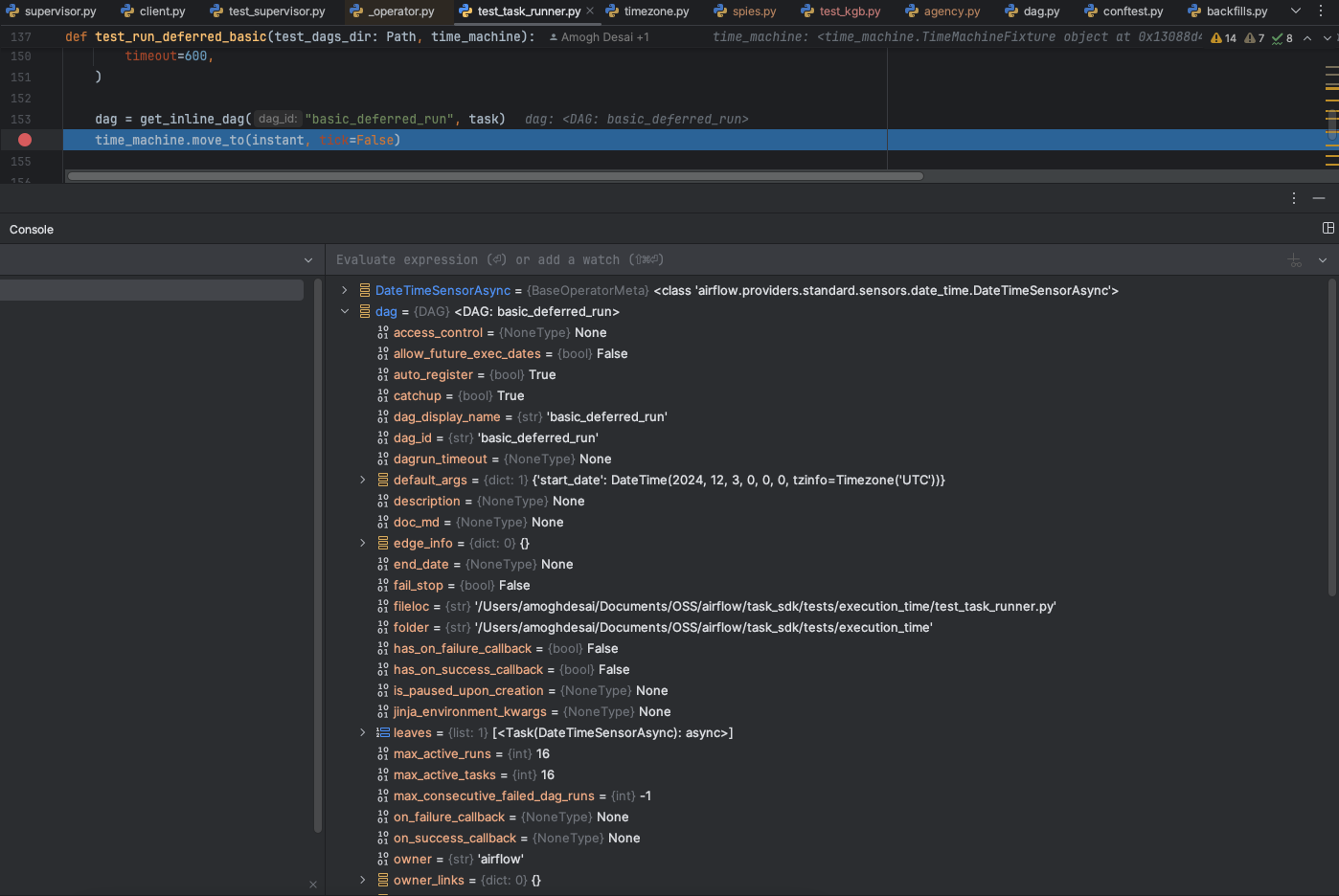Toggle debugger layout settings icon
Image resolution: width=1339 pixels, height=896 pixels.
[x=1328, y=228]
